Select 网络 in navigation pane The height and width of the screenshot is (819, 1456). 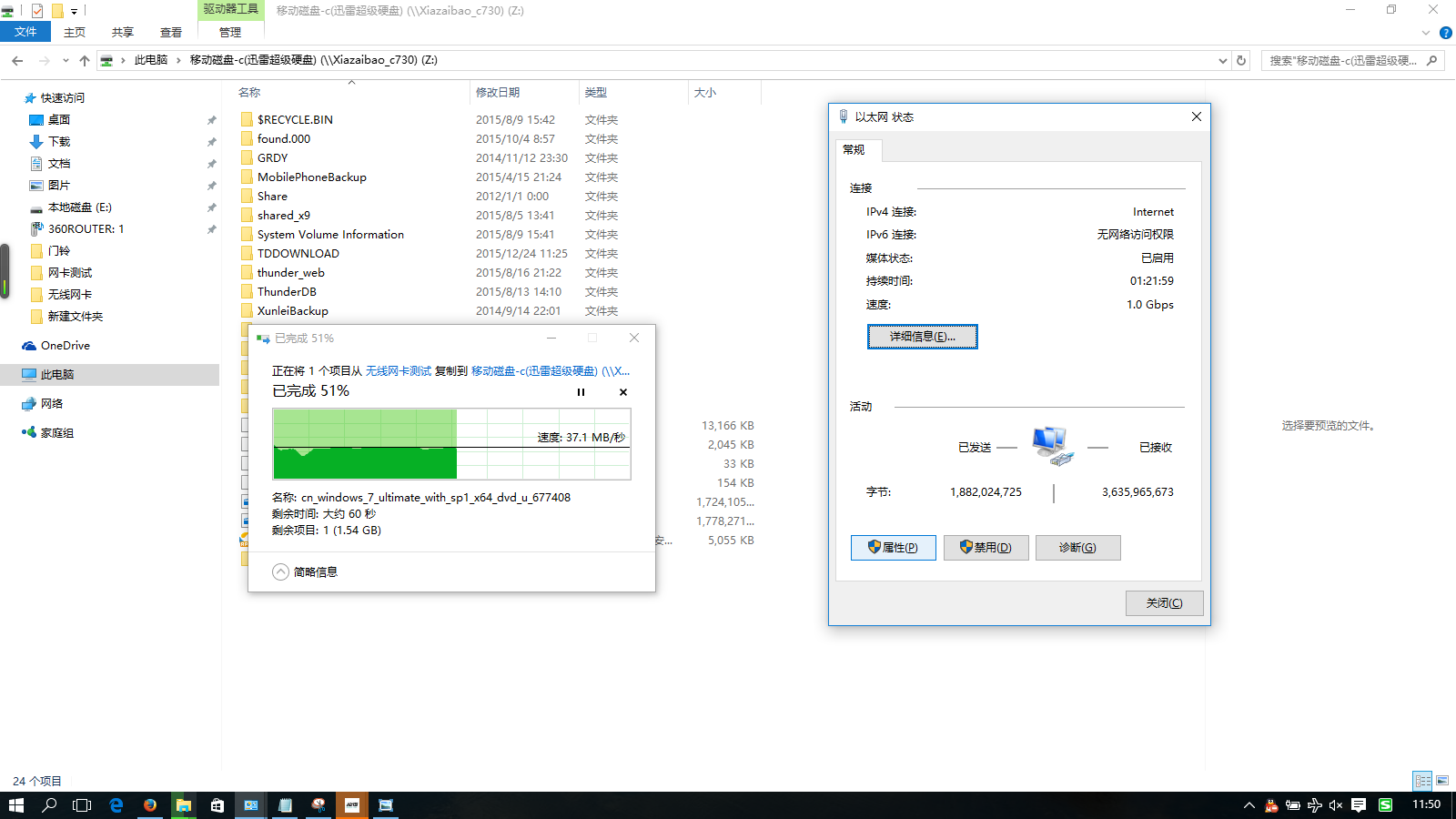coord(52,403)
